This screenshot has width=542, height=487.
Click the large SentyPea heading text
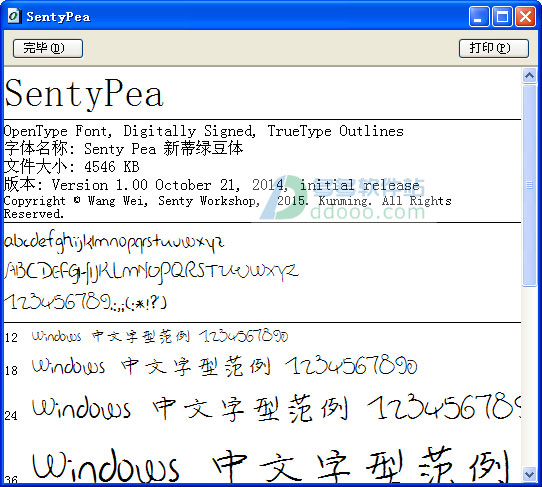(84, 93)
